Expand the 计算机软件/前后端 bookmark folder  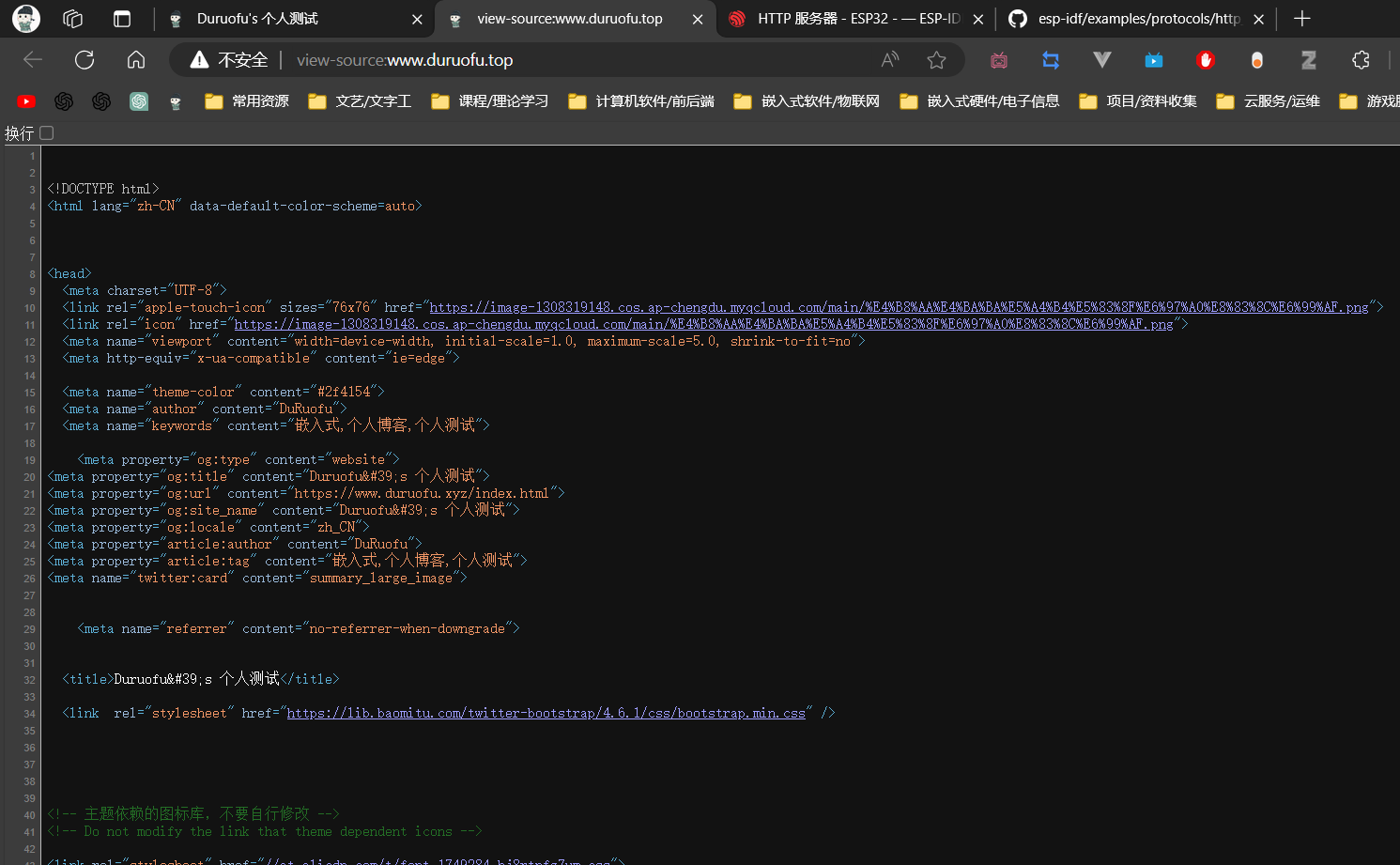pos(641,101)
